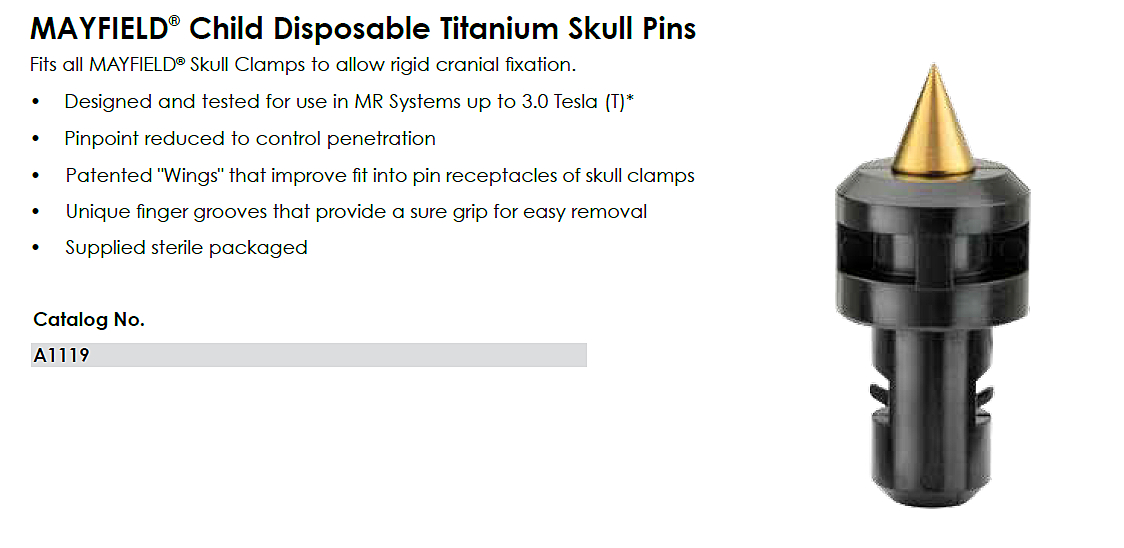Image resolution: width=1124 pixels, height=548 pixels.
Task: Click the Patented "Wings" feature line
Action: point(380,176)
